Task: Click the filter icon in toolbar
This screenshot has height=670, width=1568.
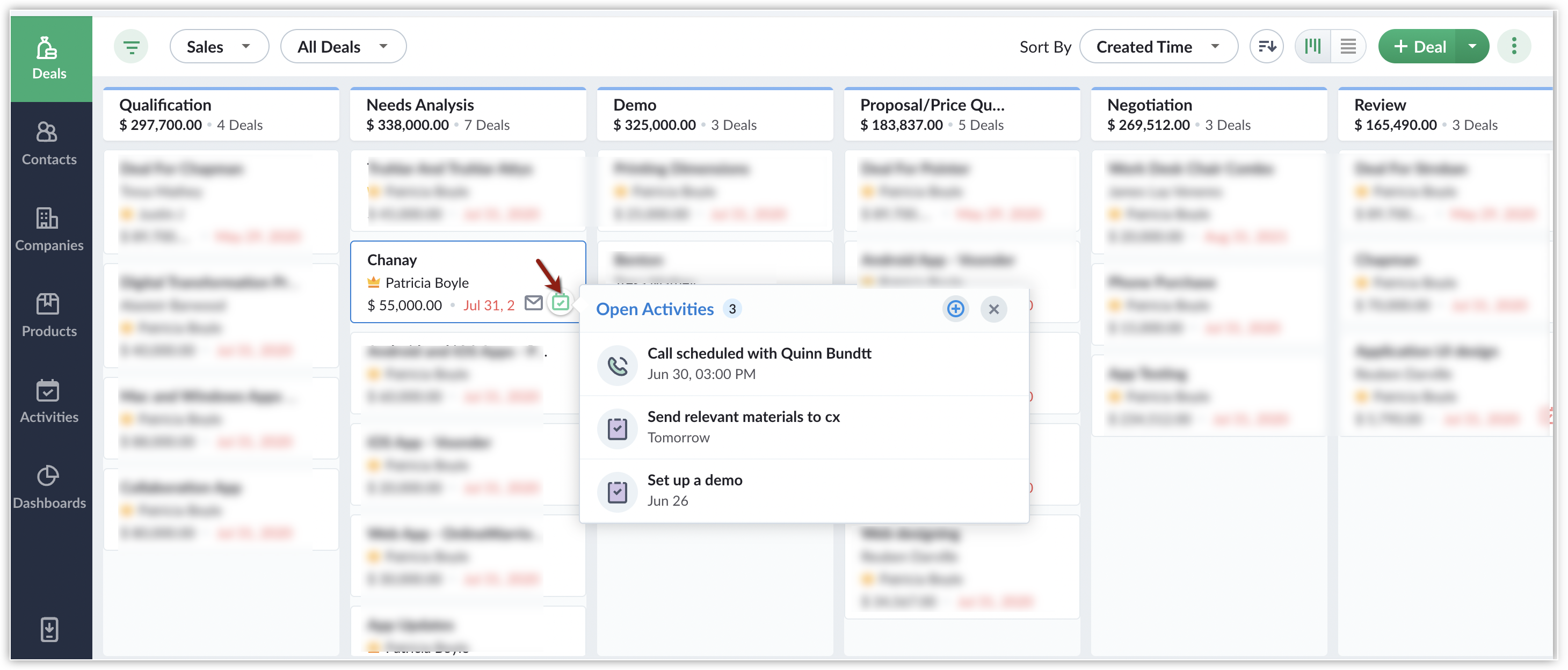Action: click(131, 47)
